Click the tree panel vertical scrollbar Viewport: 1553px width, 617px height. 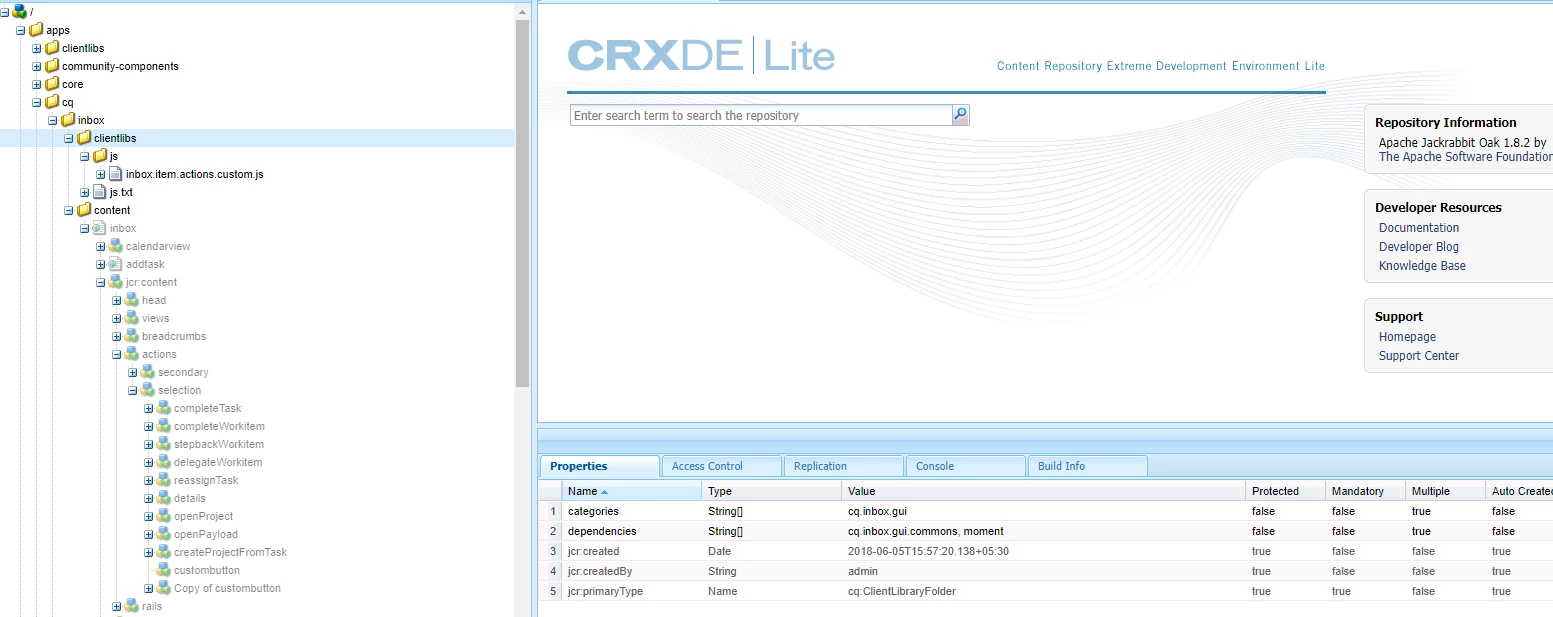pyautogui.click(x=522, y=203)
